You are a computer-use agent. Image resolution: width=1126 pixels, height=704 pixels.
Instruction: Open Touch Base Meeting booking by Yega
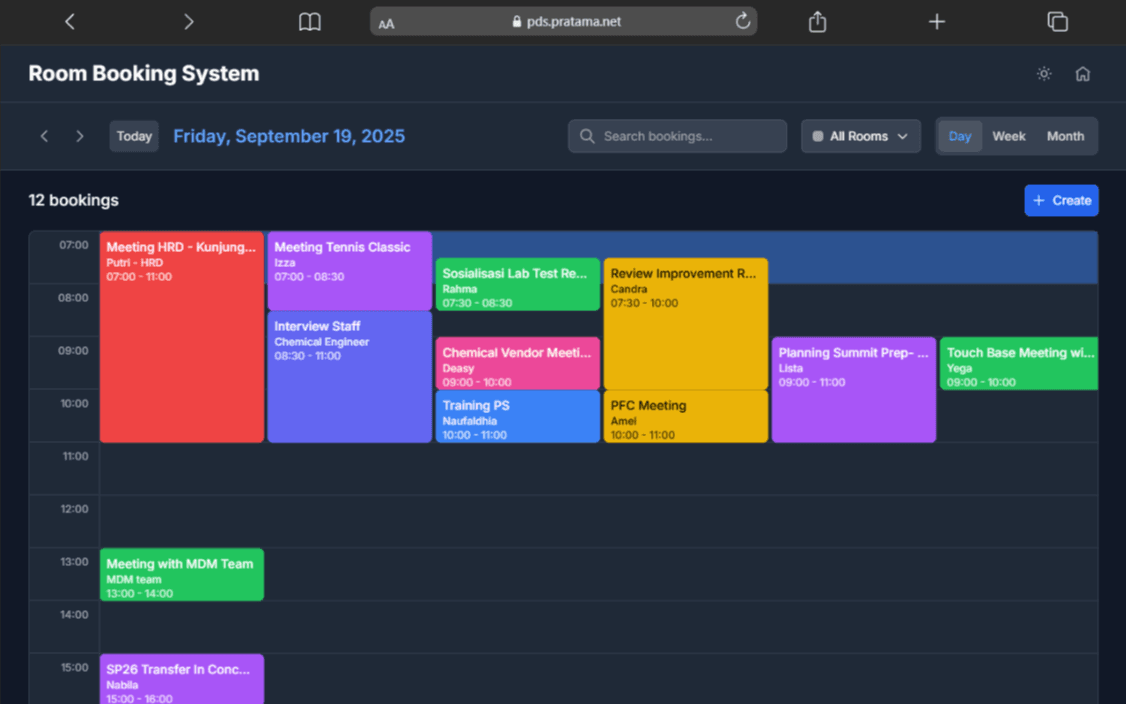(1019, 363)
